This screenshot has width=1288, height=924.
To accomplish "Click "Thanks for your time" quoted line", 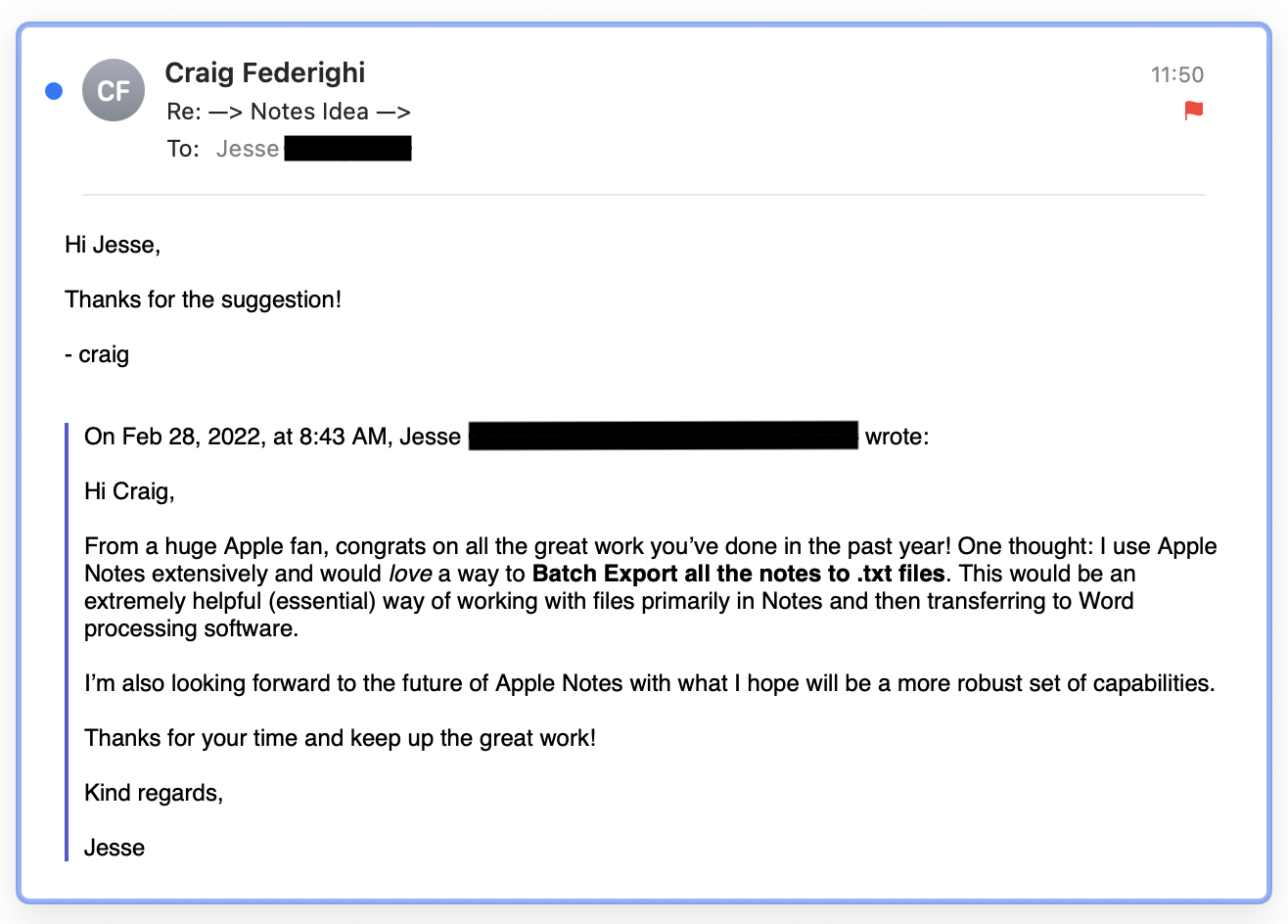I will coord(340,738).
